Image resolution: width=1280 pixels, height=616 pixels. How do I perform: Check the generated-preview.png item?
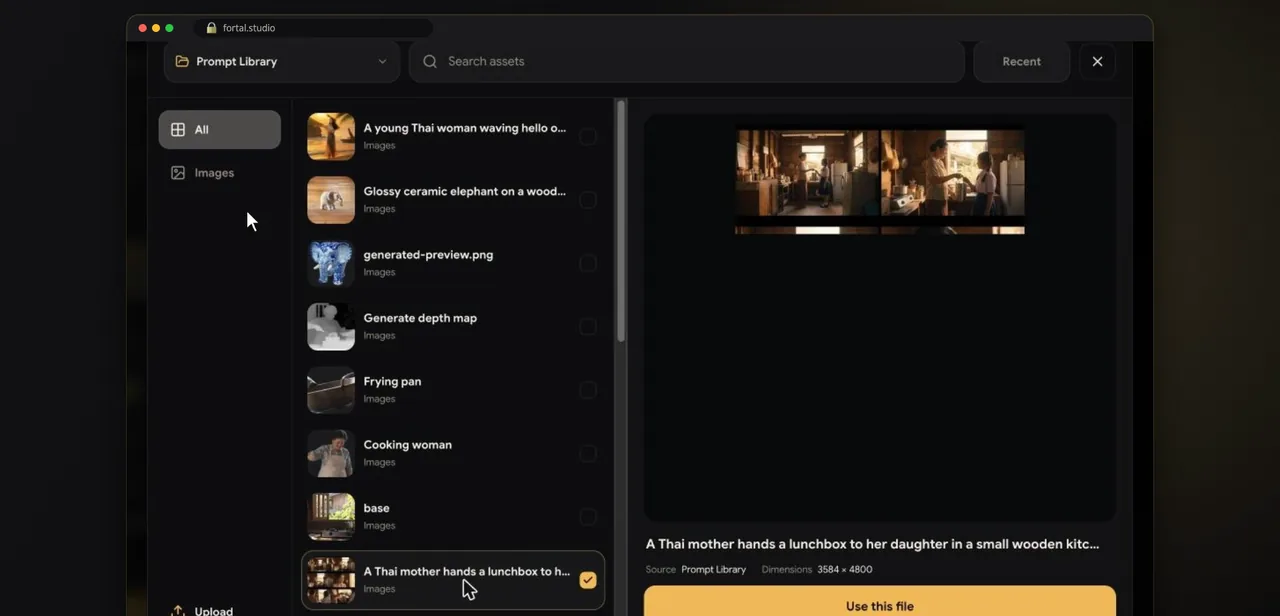click(x=588, y=263)
